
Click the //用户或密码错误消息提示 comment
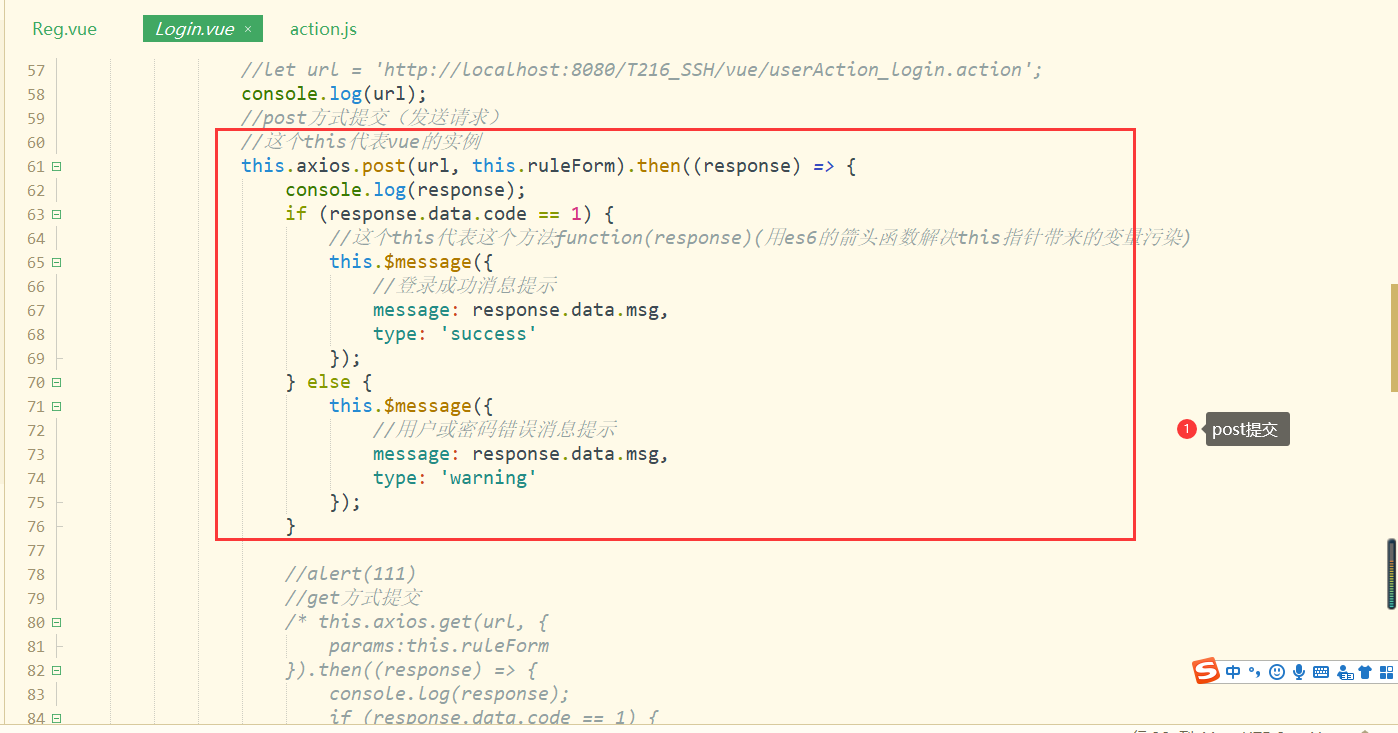tap(495, 430)
